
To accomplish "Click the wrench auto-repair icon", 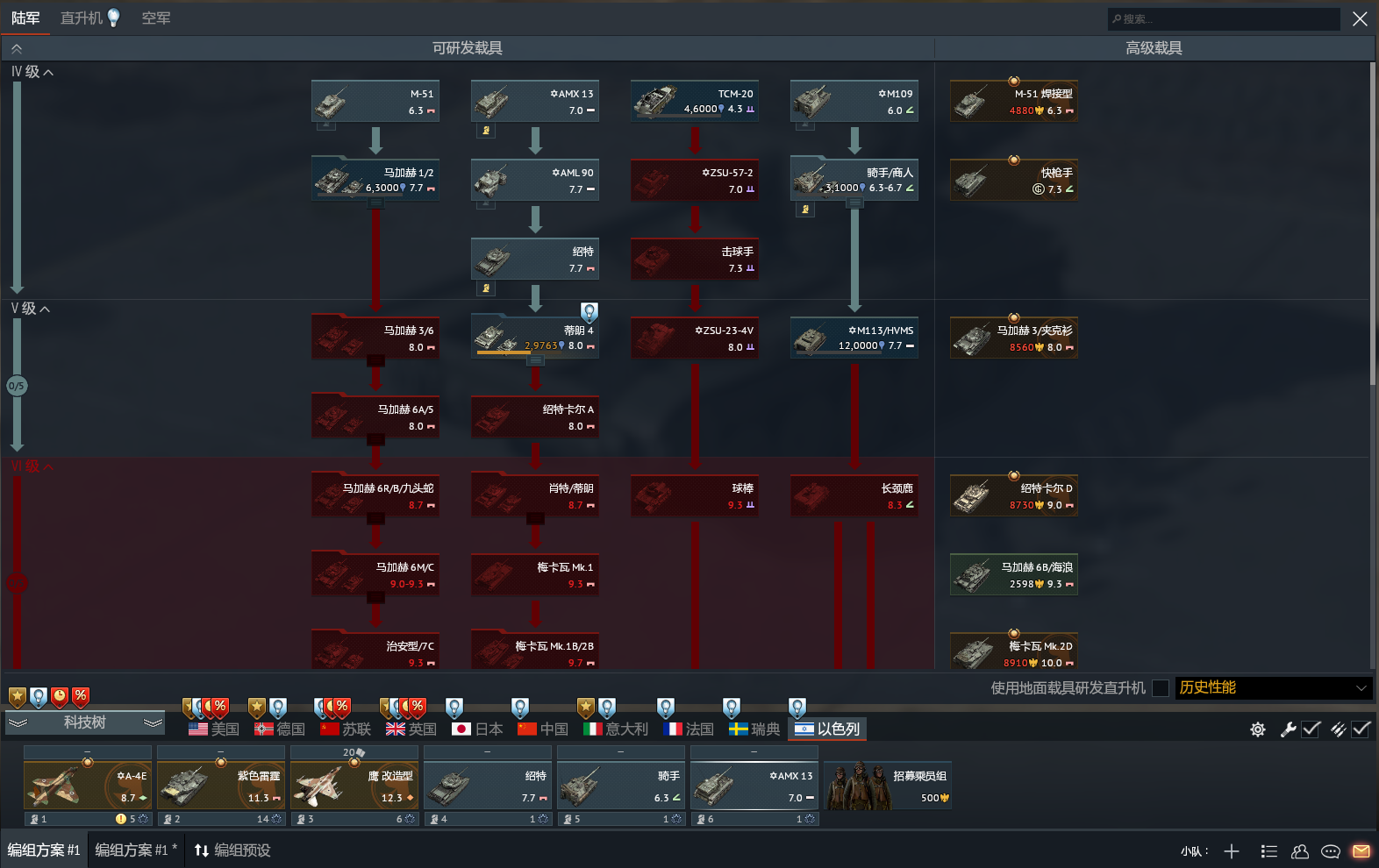I will tap(1288, 729).
